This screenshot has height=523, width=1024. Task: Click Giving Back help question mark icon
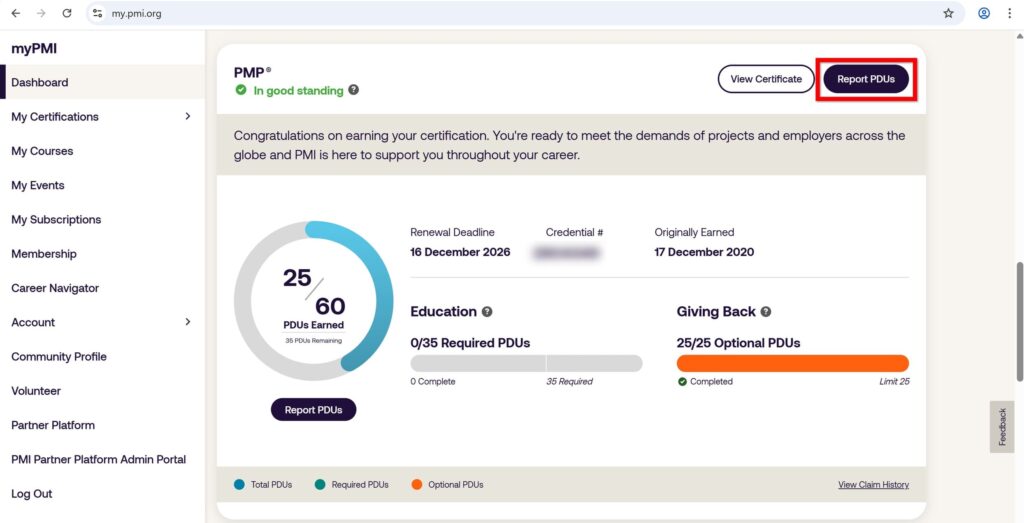(766, 312)
